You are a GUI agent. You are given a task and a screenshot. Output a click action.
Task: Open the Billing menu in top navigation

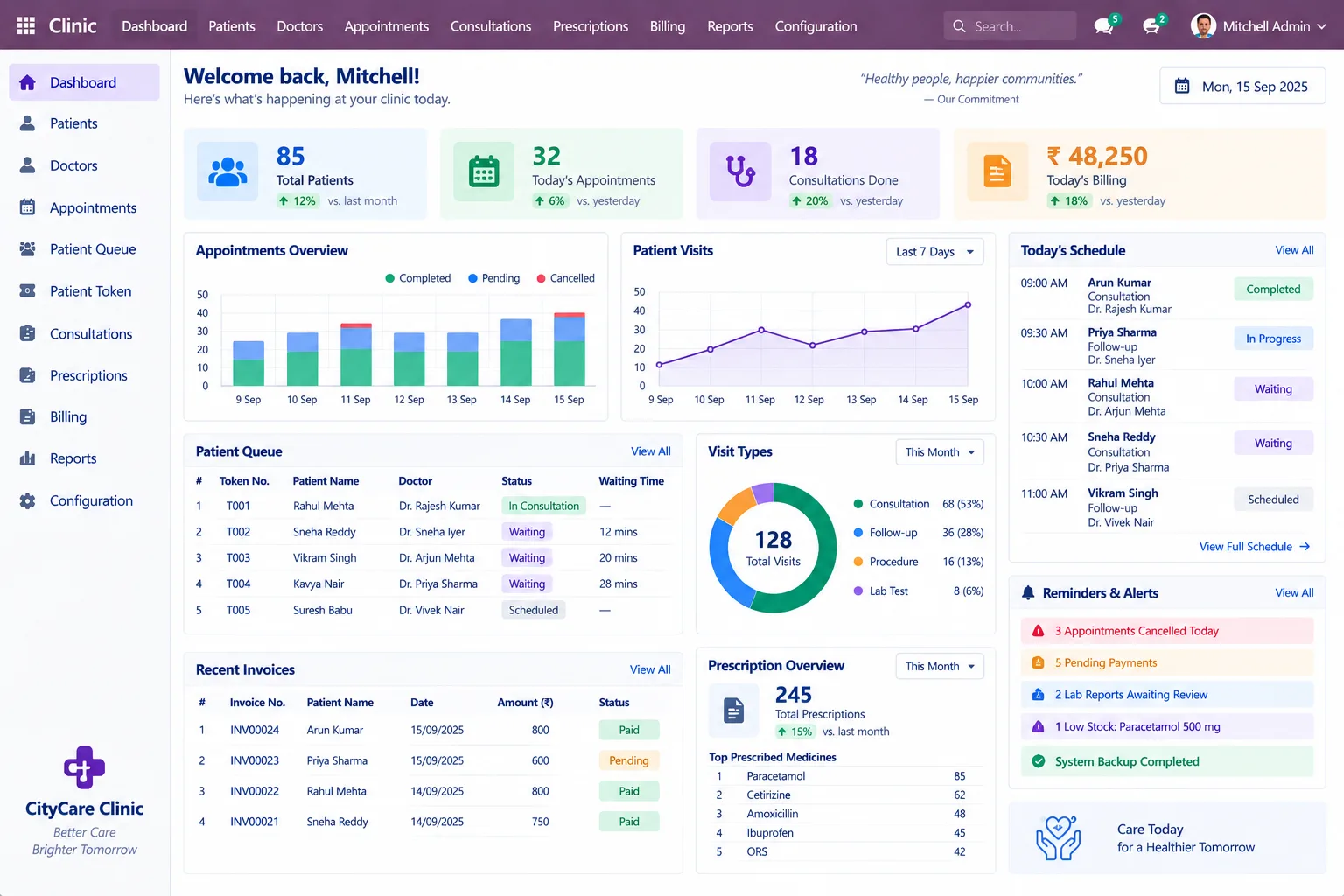pos(668,26)
